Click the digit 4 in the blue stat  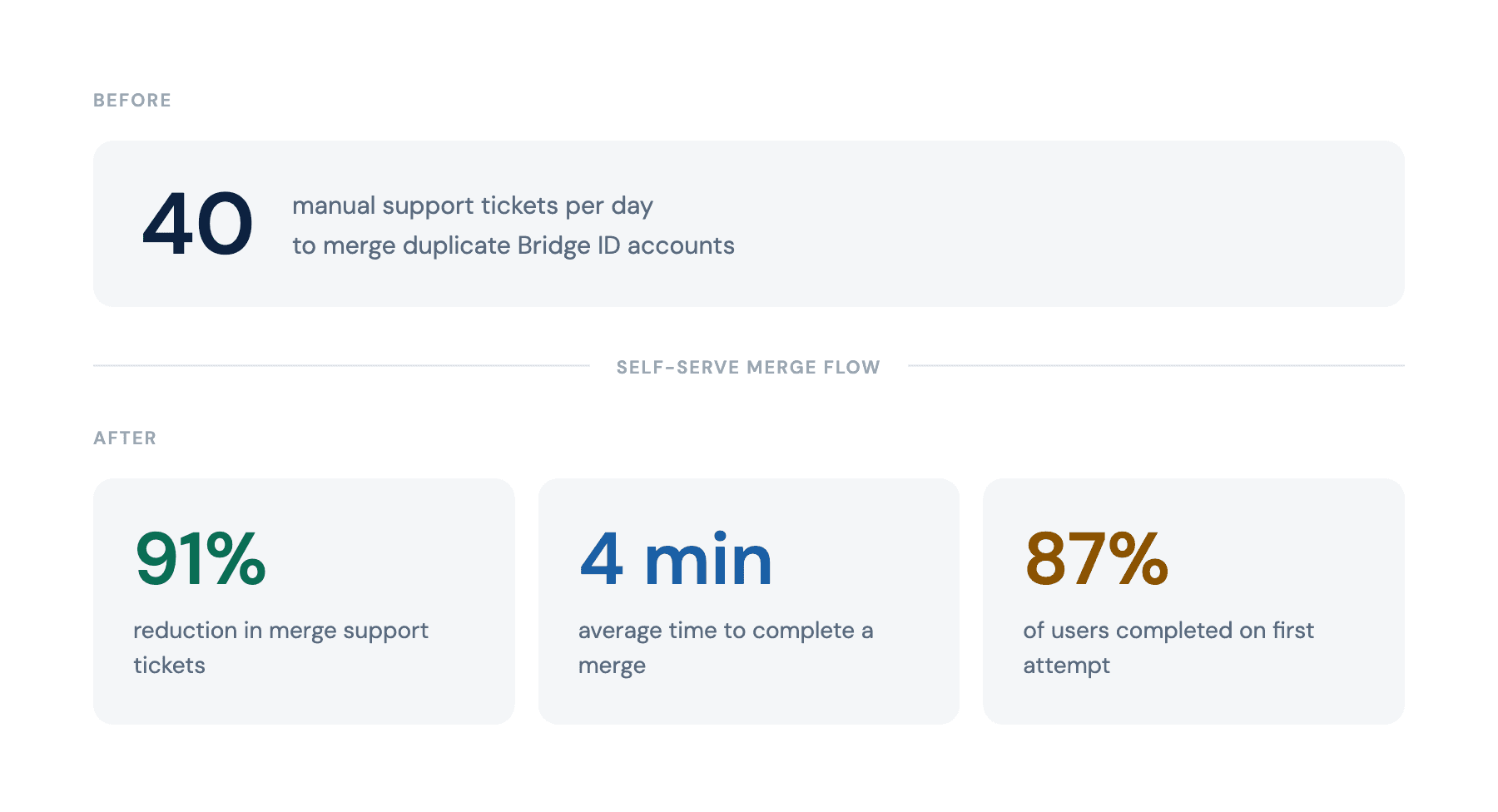pyautogui.click(x=601, y=559)
